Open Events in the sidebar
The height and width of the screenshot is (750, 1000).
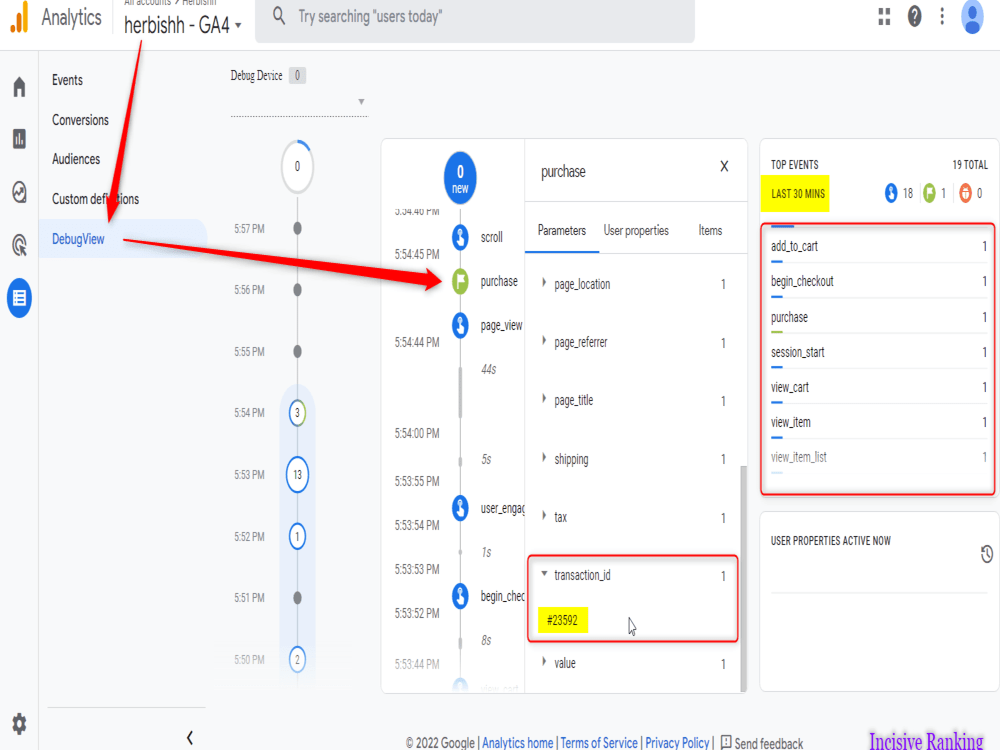(x=67, y=80)
